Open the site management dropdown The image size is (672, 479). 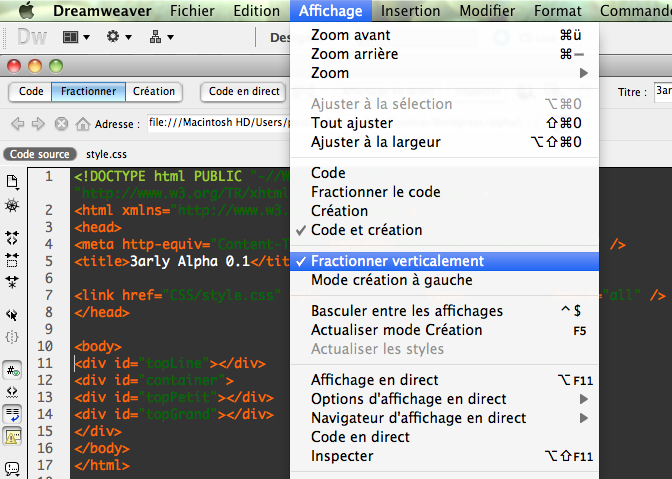(x=162, y=37)
